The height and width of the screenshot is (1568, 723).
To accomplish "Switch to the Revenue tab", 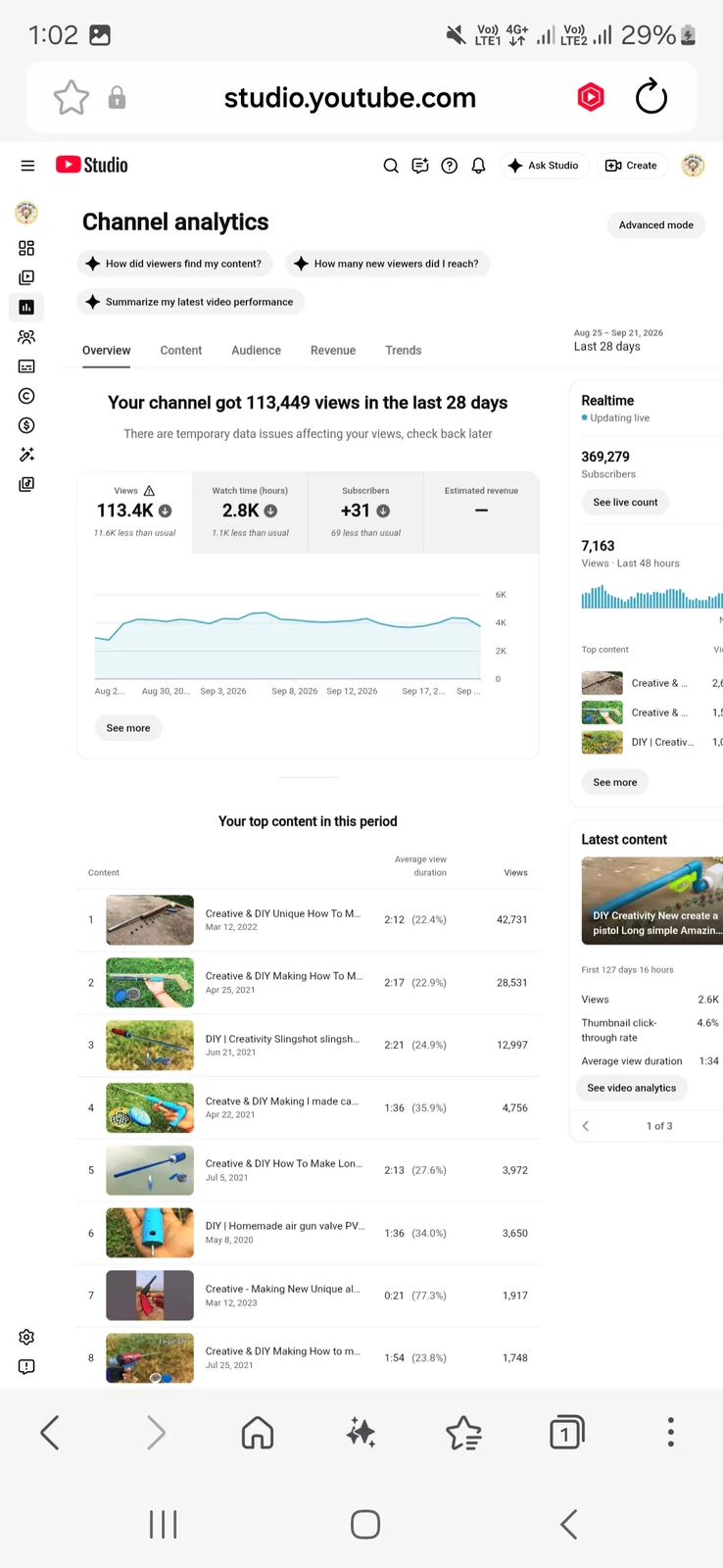I will 333,350.
